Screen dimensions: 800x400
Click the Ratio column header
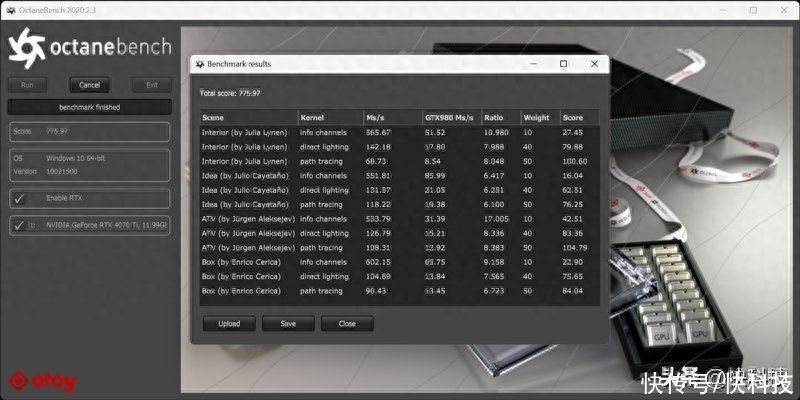point(501,117)
